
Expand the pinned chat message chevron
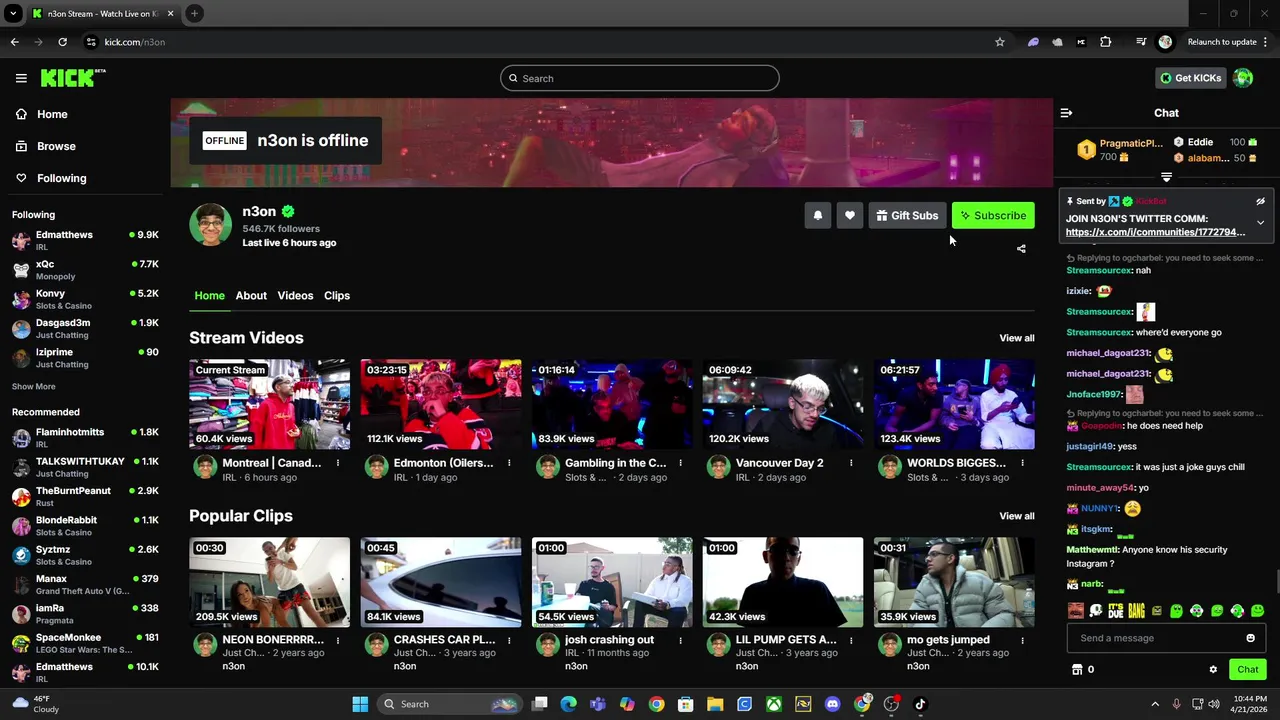tap(1260, 222)
